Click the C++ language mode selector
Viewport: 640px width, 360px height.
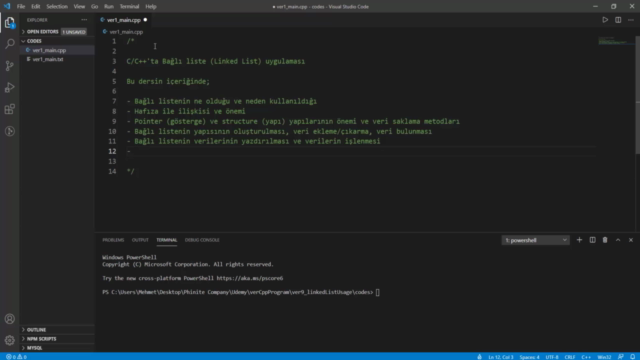click(586, 357)
